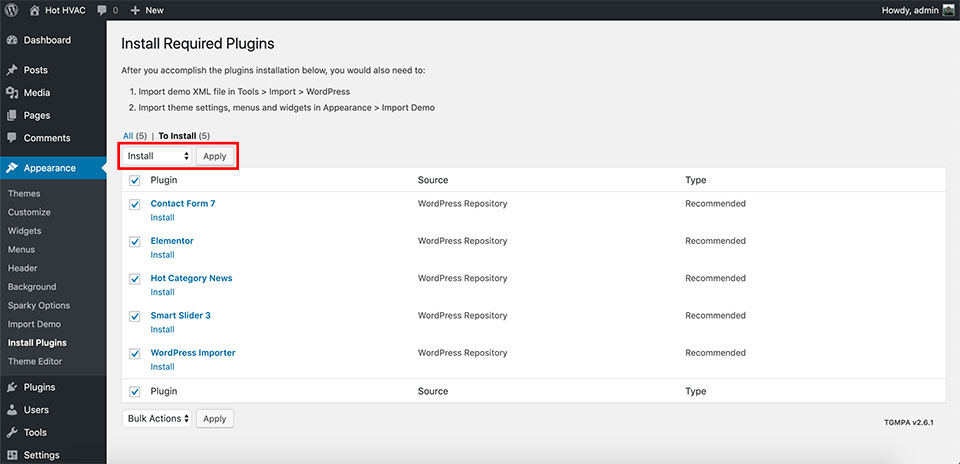Click the top Apply button
Image resolution: width=960 pixels, height=464 pixels.
(x=215, y=156)
